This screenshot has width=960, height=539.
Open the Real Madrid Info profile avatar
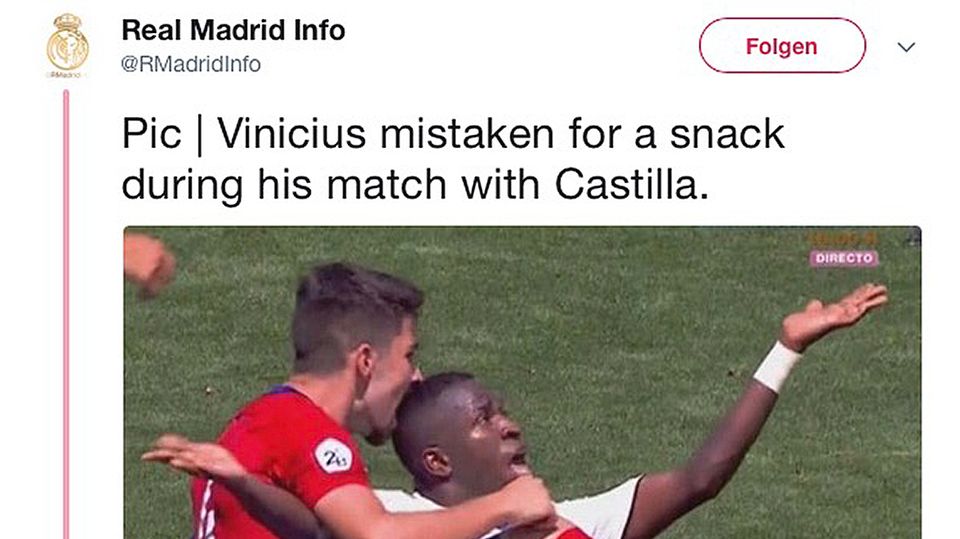pos(67,45)
